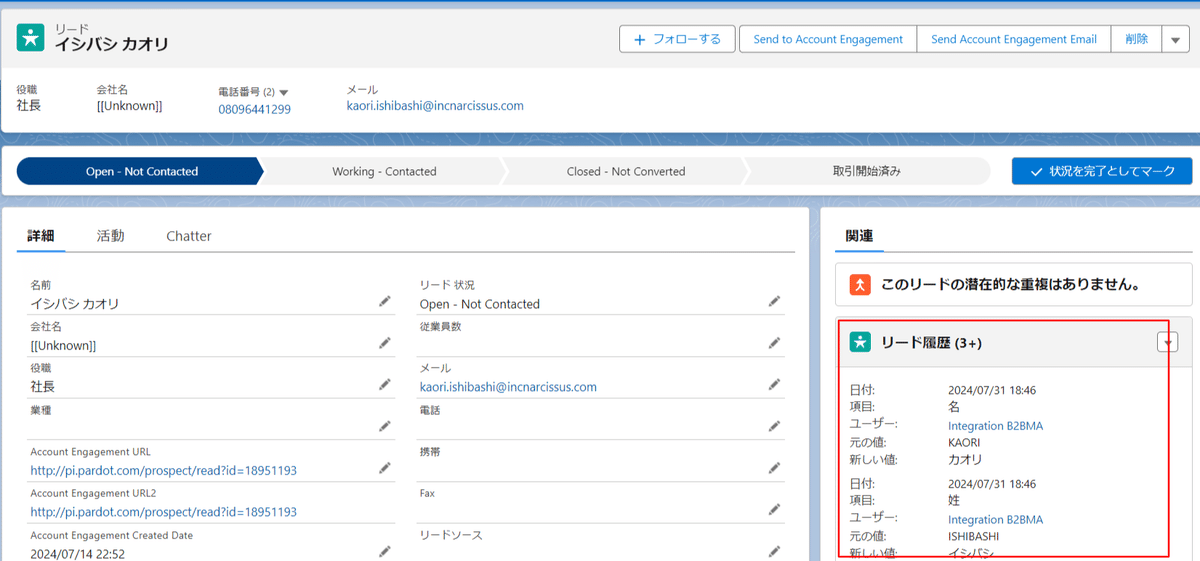Open phone number 08096441299 link
The height and width of the screenshot is (561, 1200).
click(x=254, y=109)
